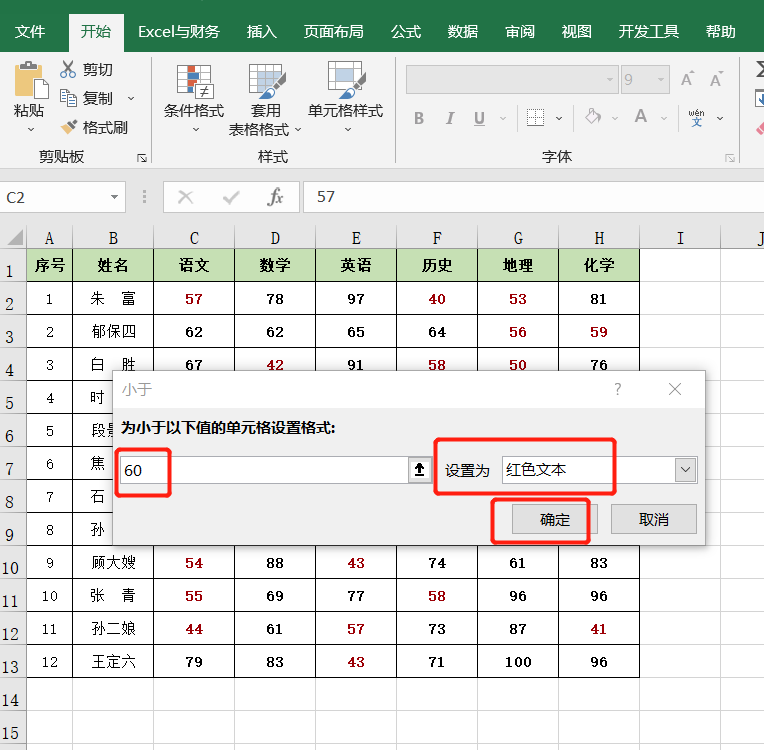Click the Increase Font Size icon
The image size is (764, 750).
pos(688,79)
